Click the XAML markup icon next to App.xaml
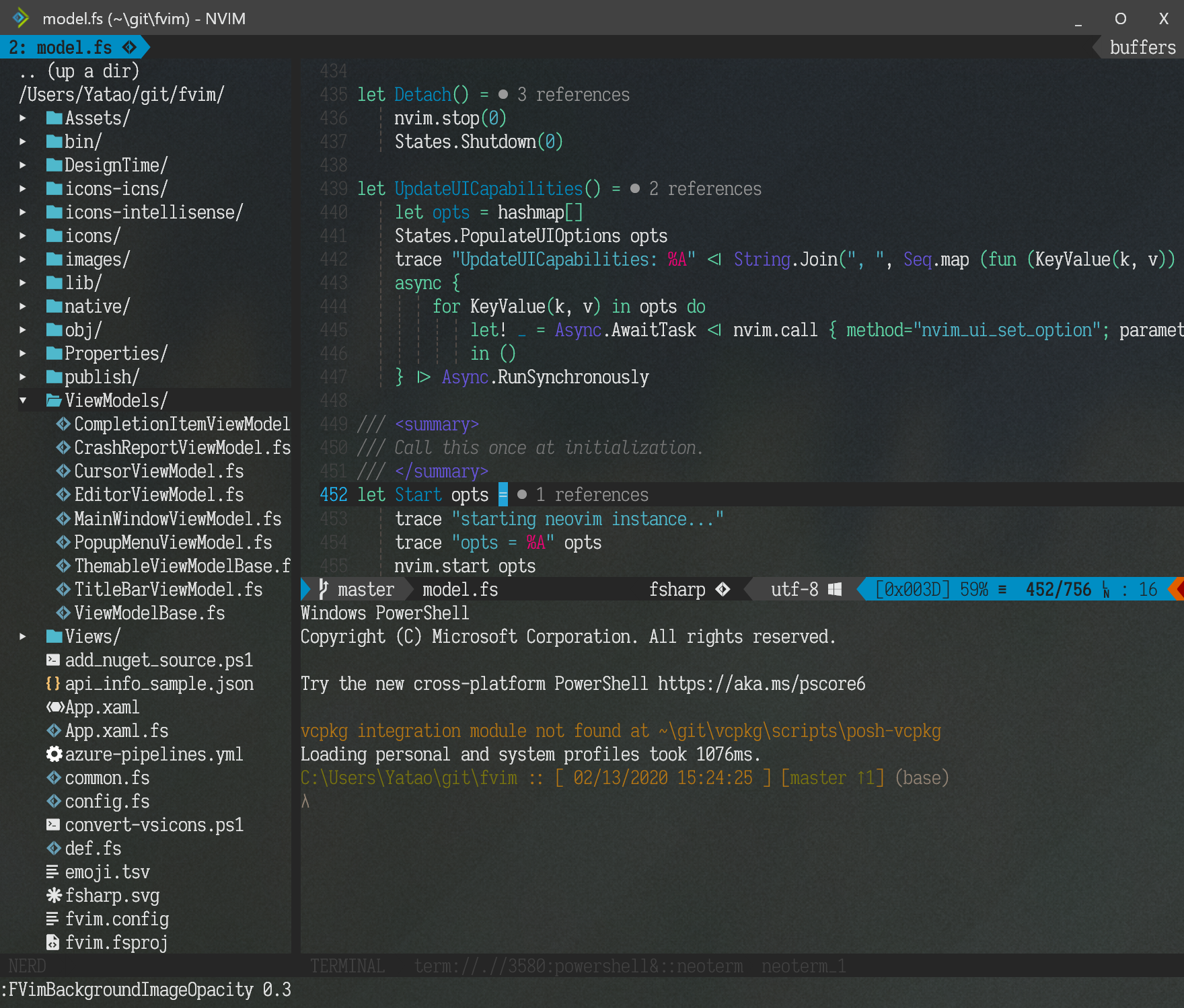This screenshot has width=1184, height=1008. 54,707
